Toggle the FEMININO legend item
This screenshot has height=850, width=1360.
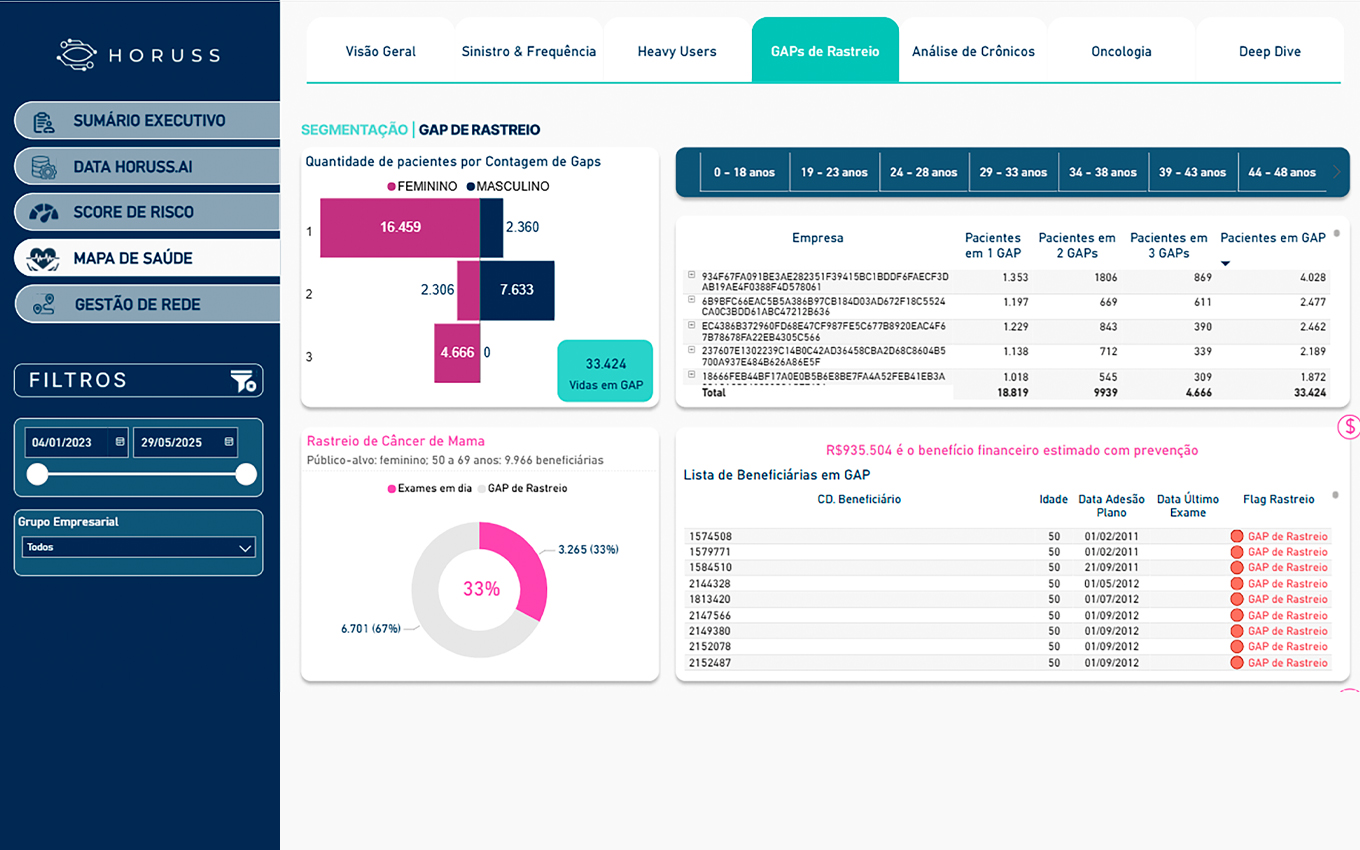[x=422, y=186]
